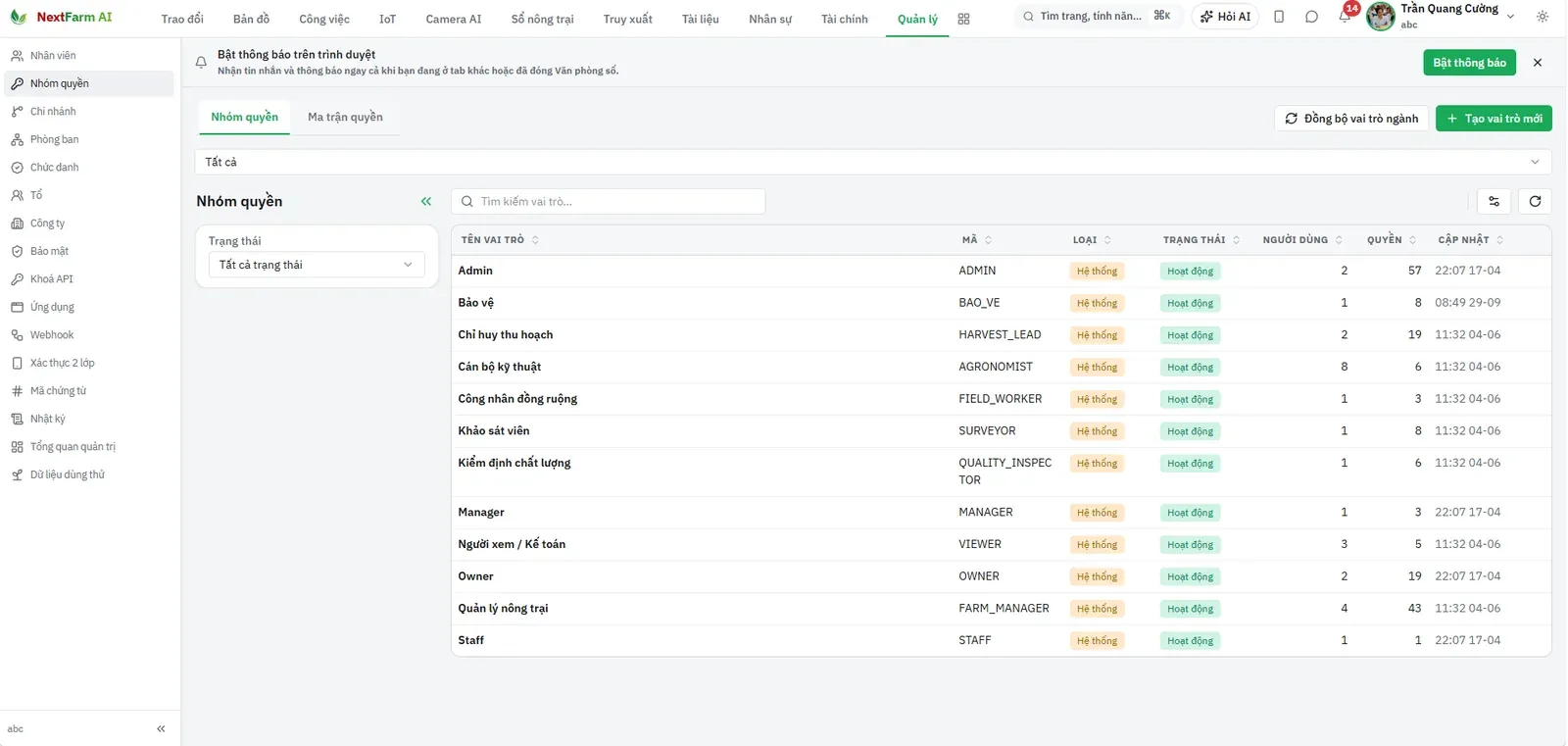Open user menu chevron near Trần Quang Cường
The height and width of the screenshot is (746, 1568).
click(x=1510, y=17)
